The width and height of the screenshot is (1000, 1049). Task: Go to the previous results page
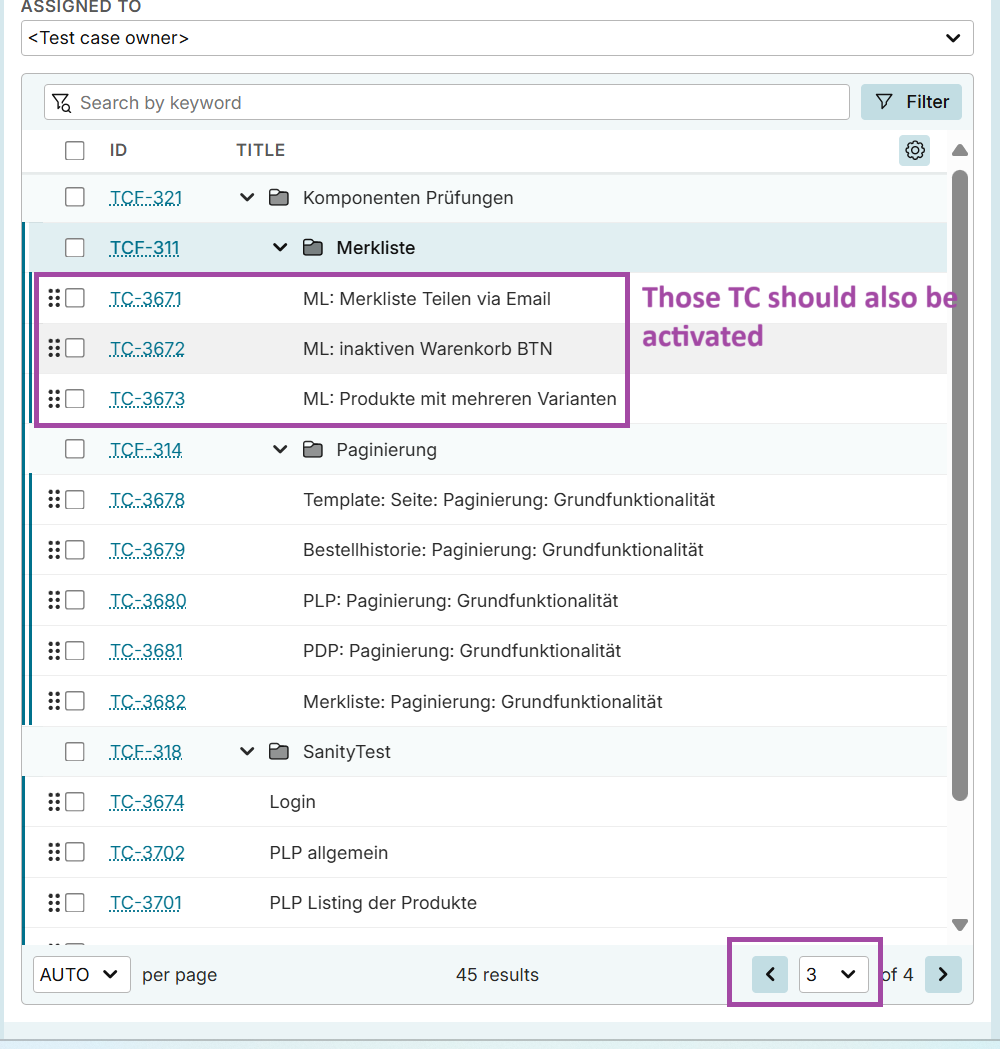pos(770,974)
